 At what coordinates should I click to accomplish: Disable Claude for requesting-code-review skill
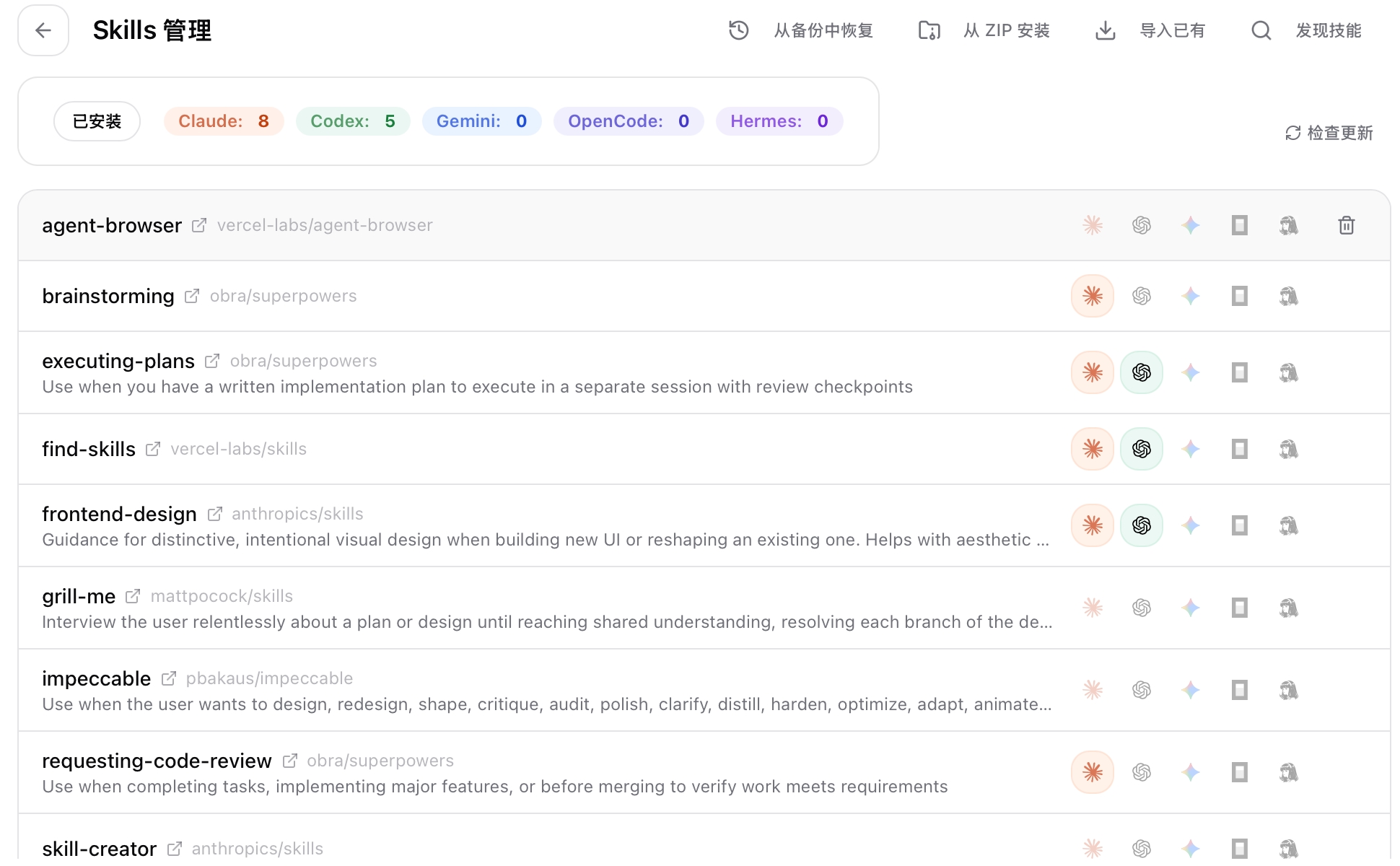click(1093, 772)
